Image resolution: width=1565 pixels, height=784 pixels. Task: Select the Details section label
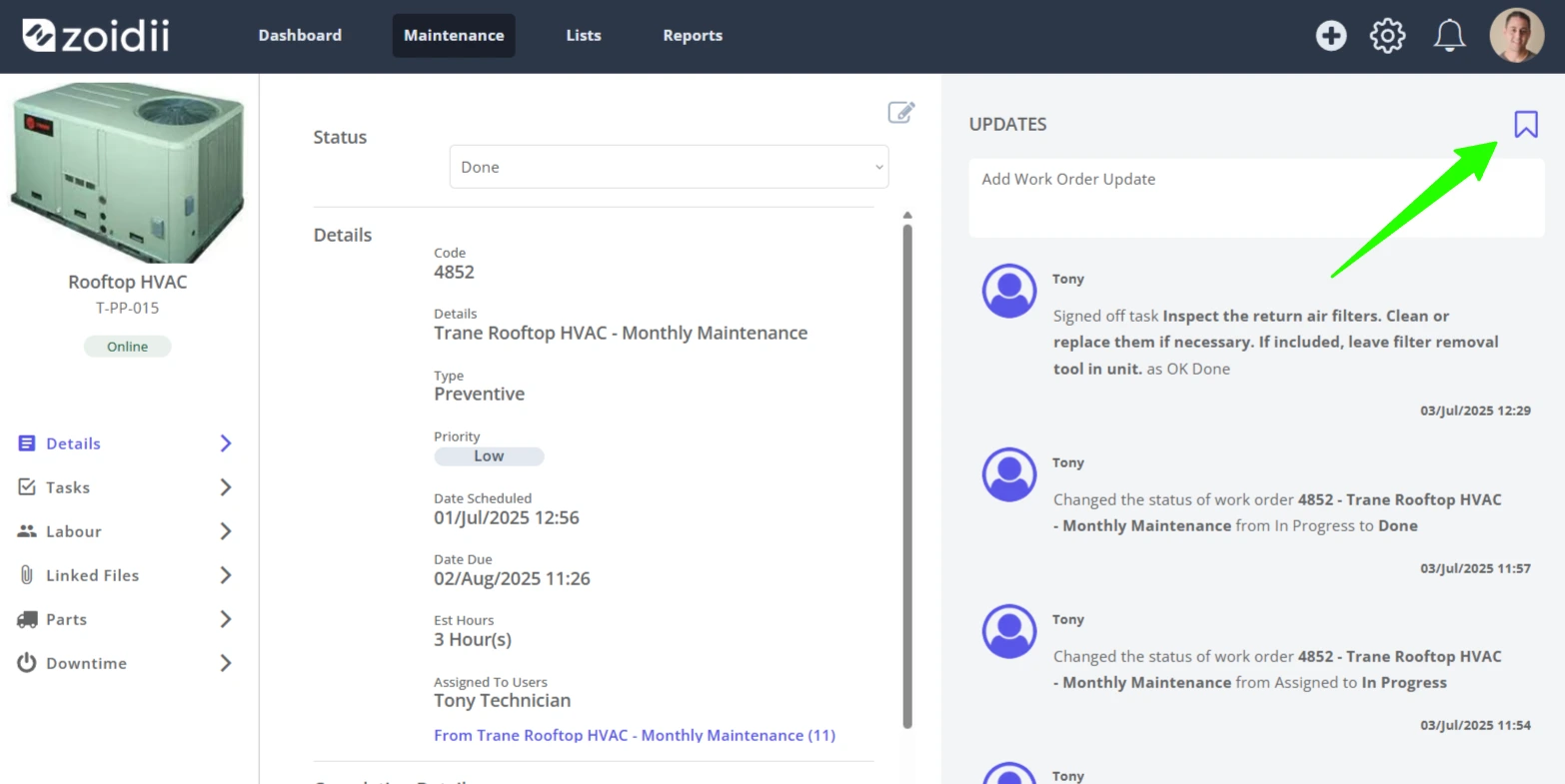pos(73,443)
